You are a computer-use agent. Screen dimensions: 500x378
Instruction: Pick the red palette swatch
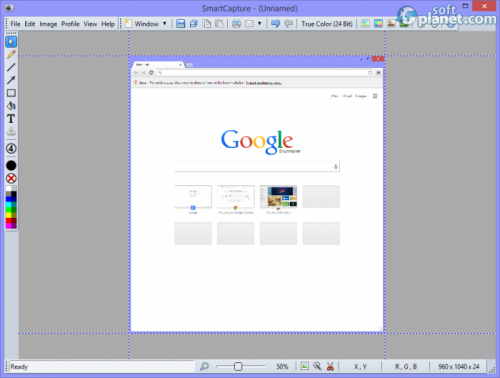[x=8, y=220]
